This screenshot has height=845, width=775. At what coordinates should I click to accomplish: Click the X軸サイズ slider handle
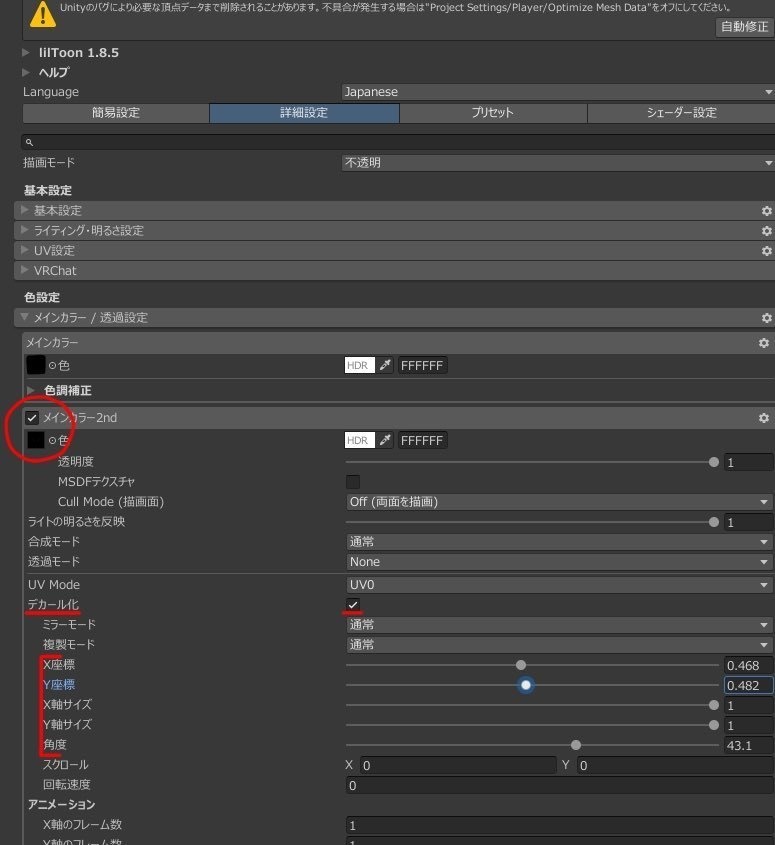(714, 705)
